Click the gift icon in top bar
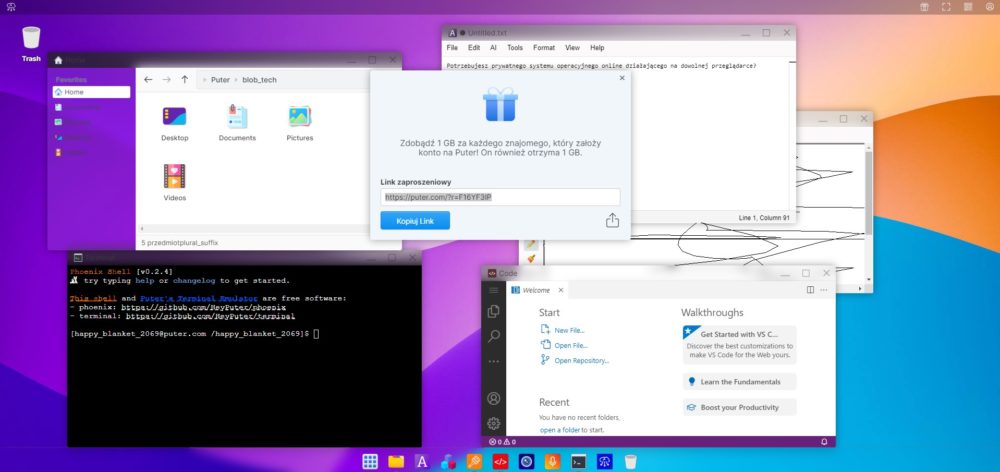This screenshot has width=1000, height=472. 924,7
